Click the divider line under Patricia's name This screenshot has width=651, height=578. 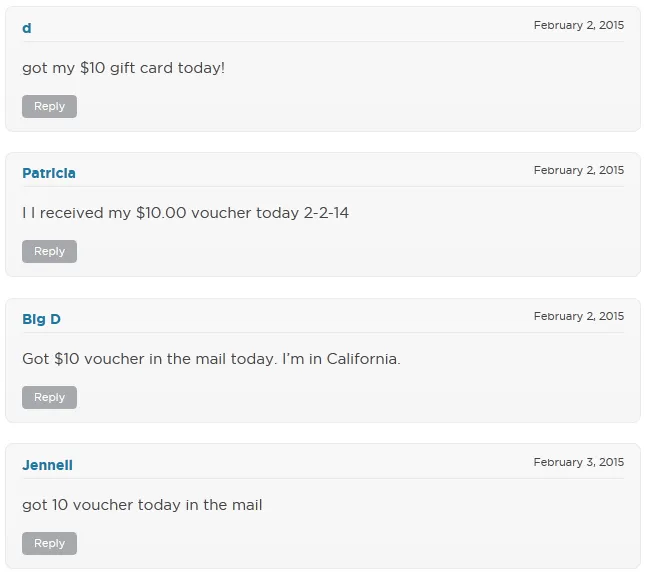point(323,187)
